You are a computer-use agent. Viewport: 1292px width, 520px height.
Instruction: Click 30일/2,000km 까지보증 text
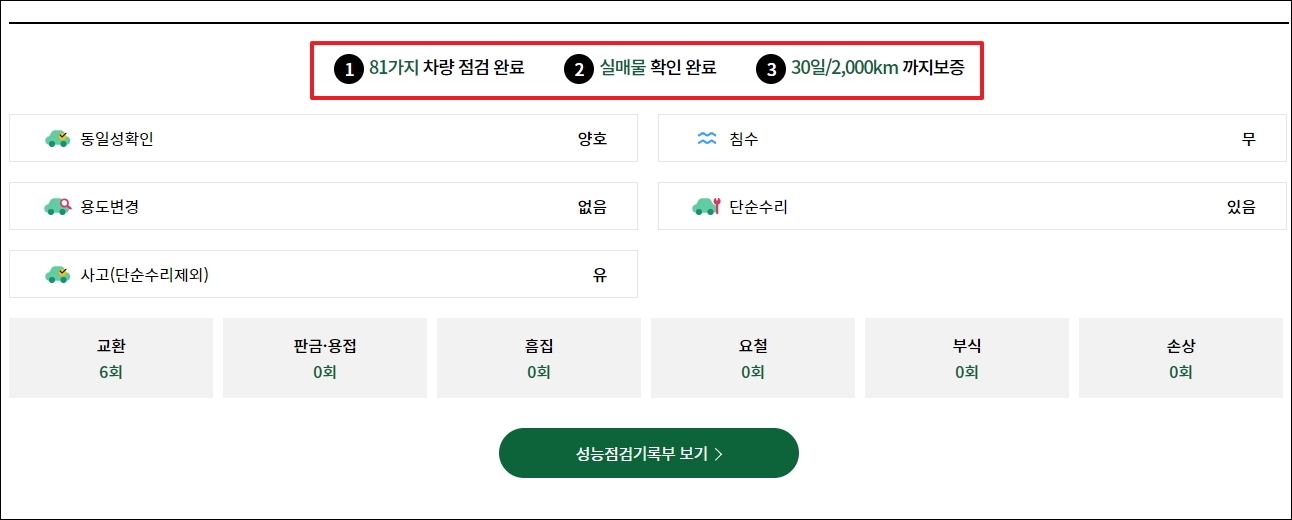[x=879, y=69]
